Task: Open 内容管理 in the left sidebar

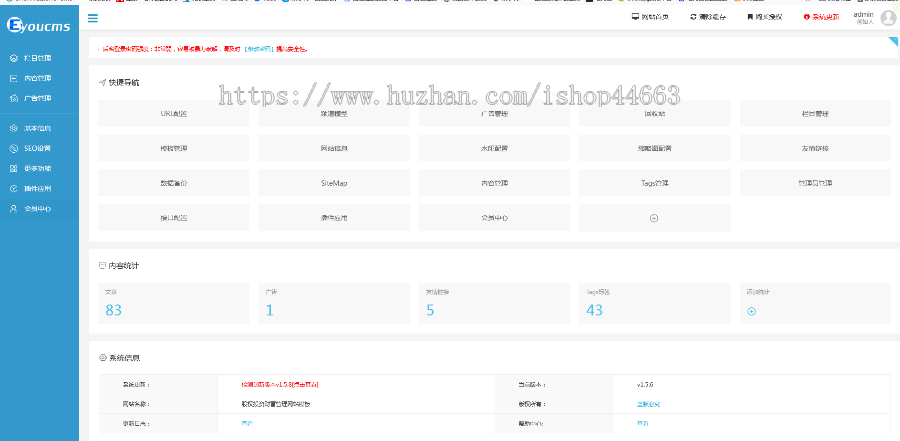Action: [38, 78]
